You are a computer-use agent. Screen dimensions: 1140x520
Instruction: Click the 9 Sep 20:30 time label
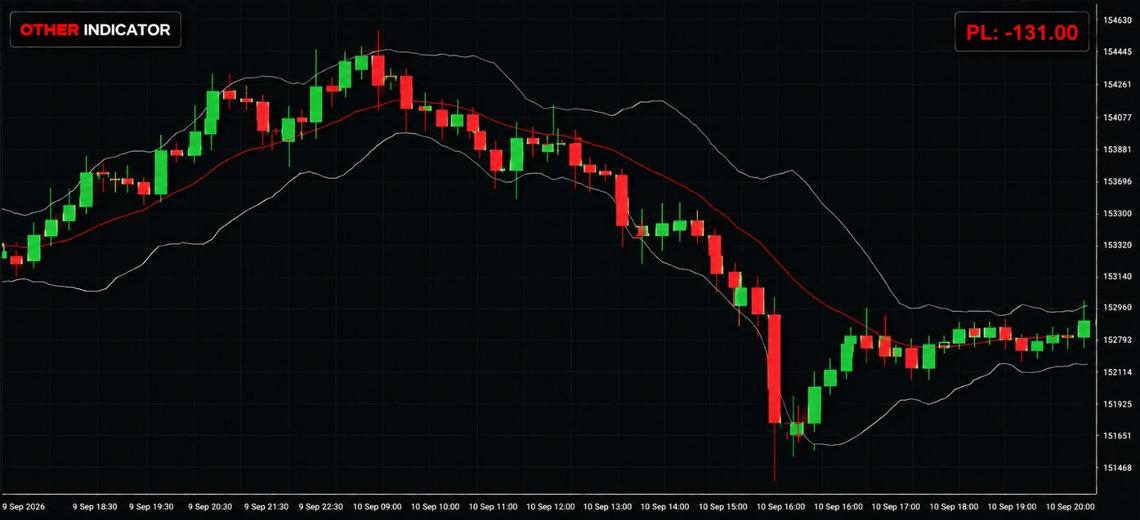pyautogui.click(x=210, y=506)
